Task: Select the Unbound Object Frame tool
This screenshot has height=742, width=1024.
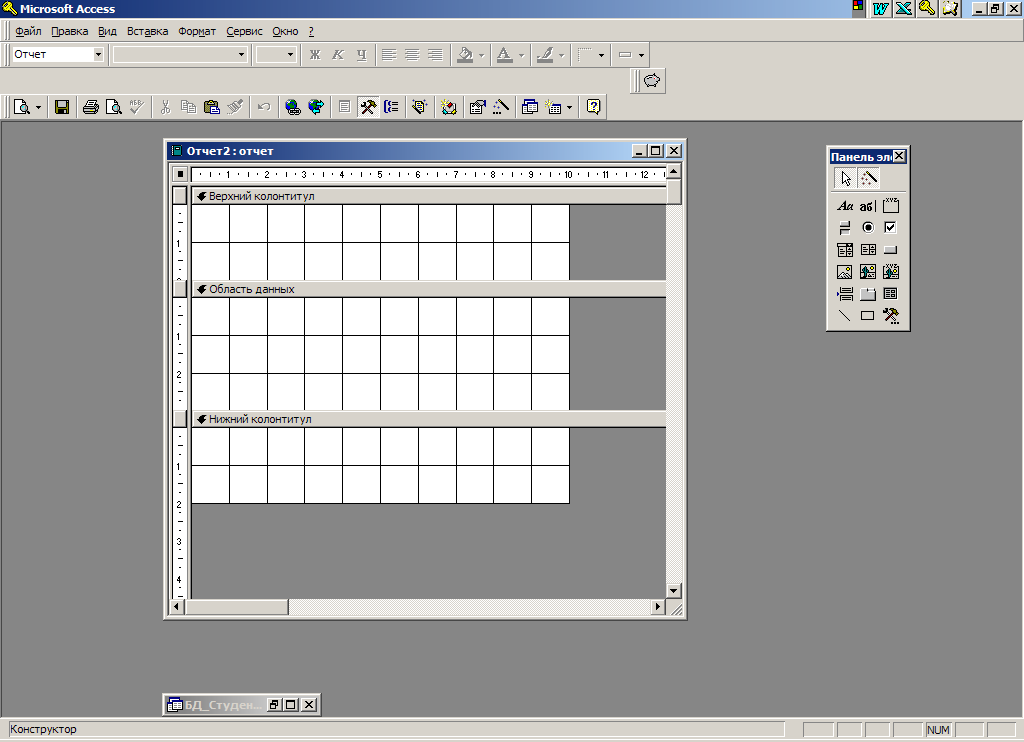Action: [867, 272]
